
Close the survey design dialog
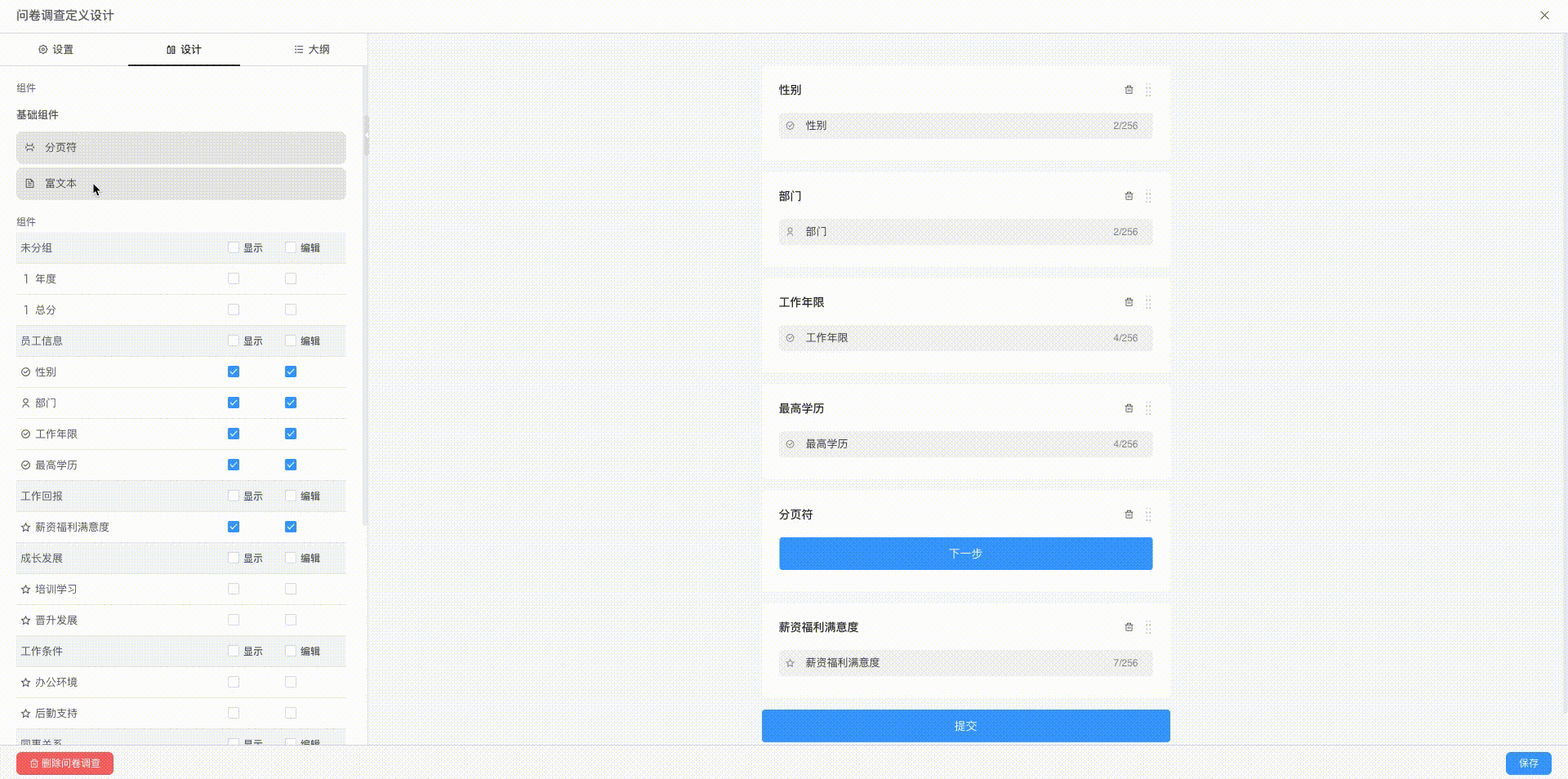(x=1544, y=16)
